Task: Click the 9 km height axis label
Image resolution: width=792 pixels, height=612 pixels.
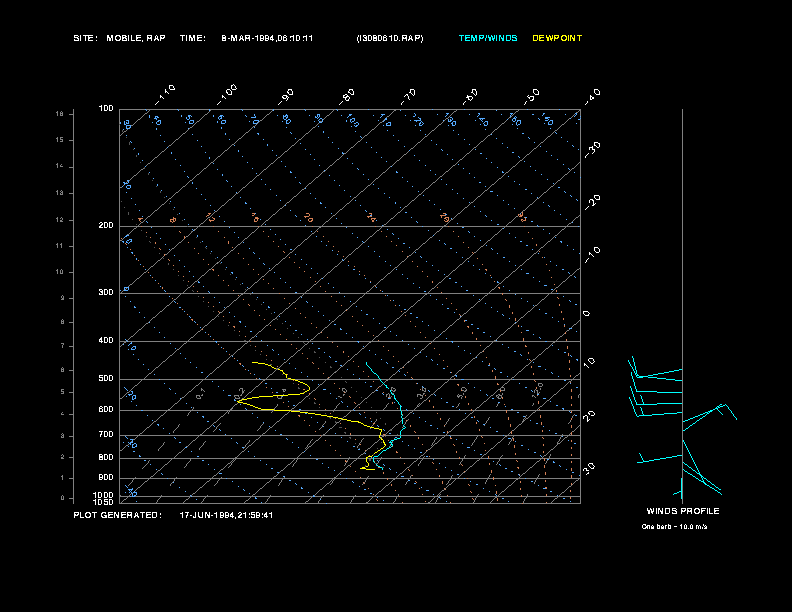Action: [x=63, y=298]
